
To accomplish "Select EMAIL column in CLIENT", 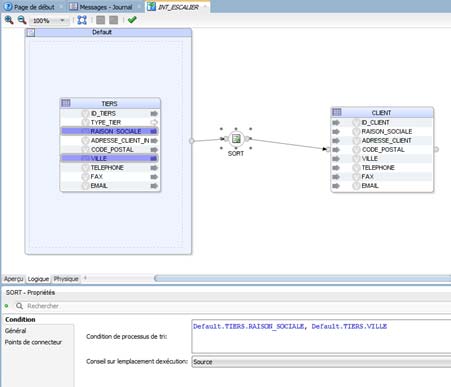I will (382, 186).
